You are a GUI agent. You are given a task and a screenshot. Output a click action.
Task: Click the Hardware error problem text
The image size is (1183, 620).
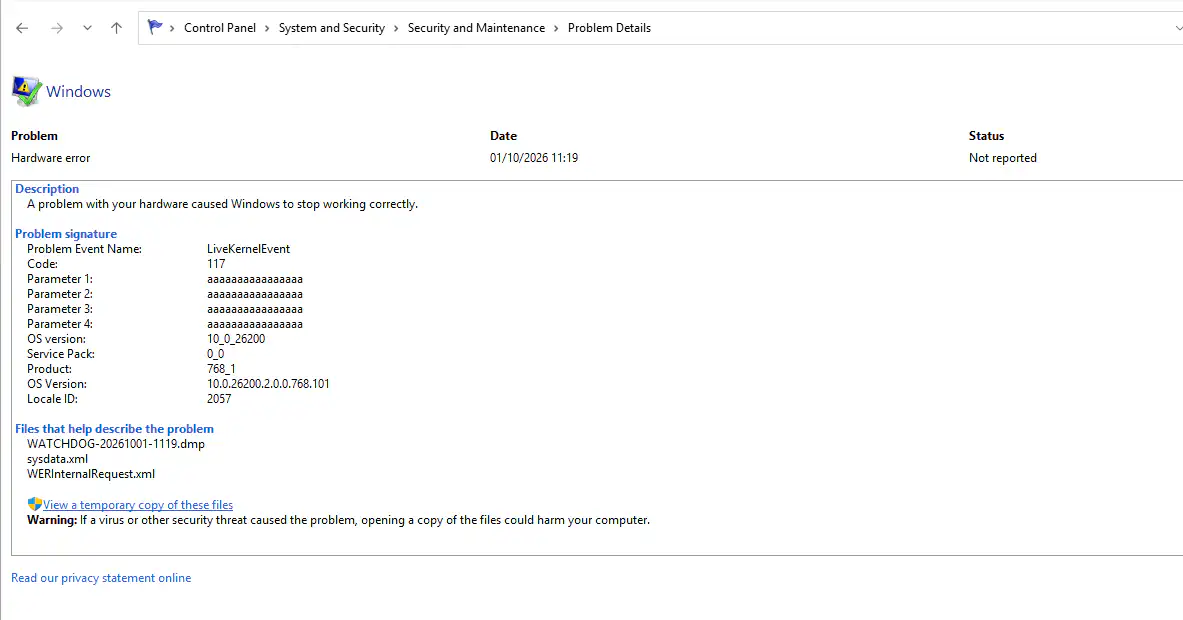(51, 158)
